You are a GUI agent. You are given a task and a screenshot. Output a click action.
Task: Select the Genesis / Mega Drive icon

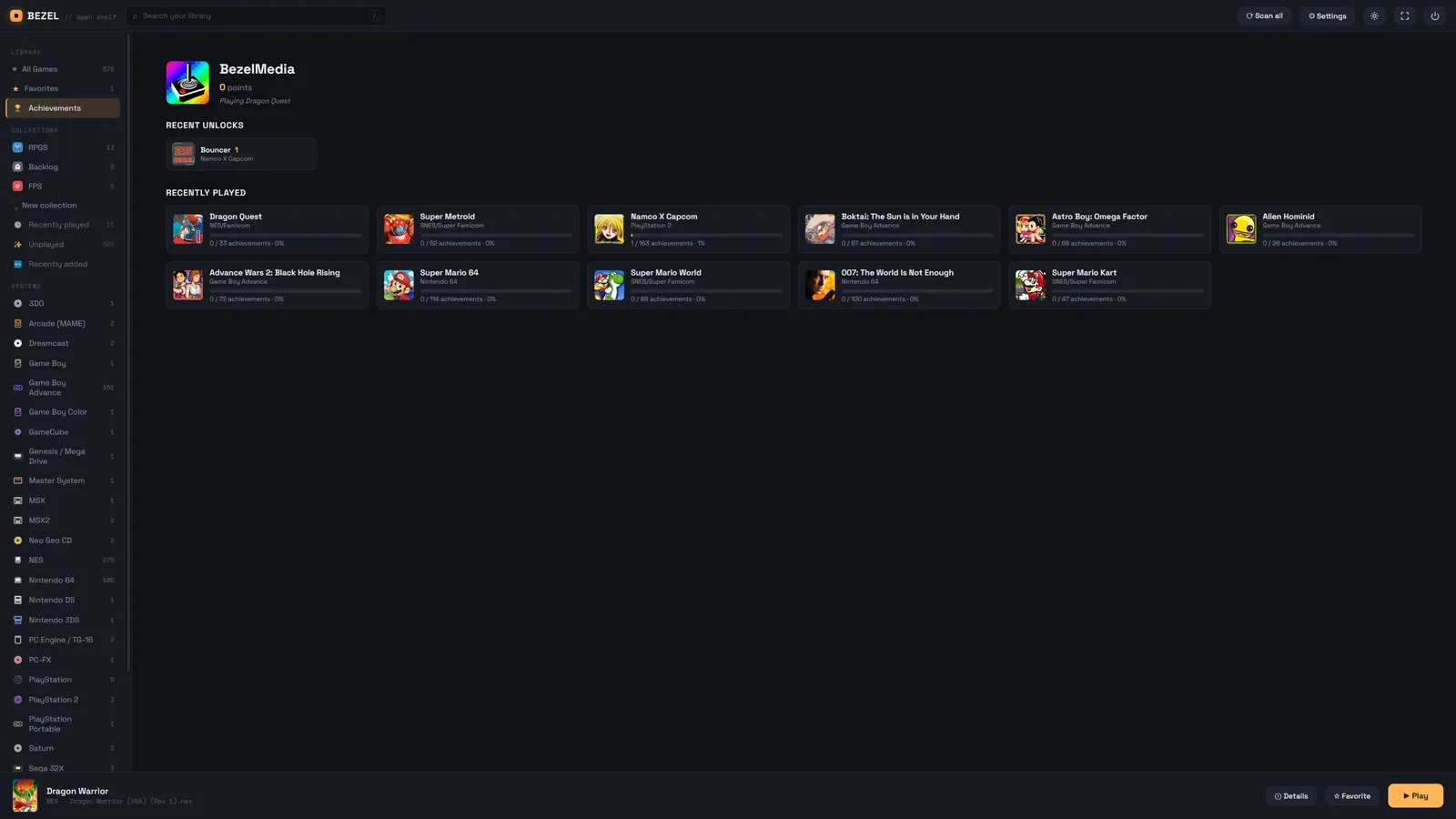[17, 456]
